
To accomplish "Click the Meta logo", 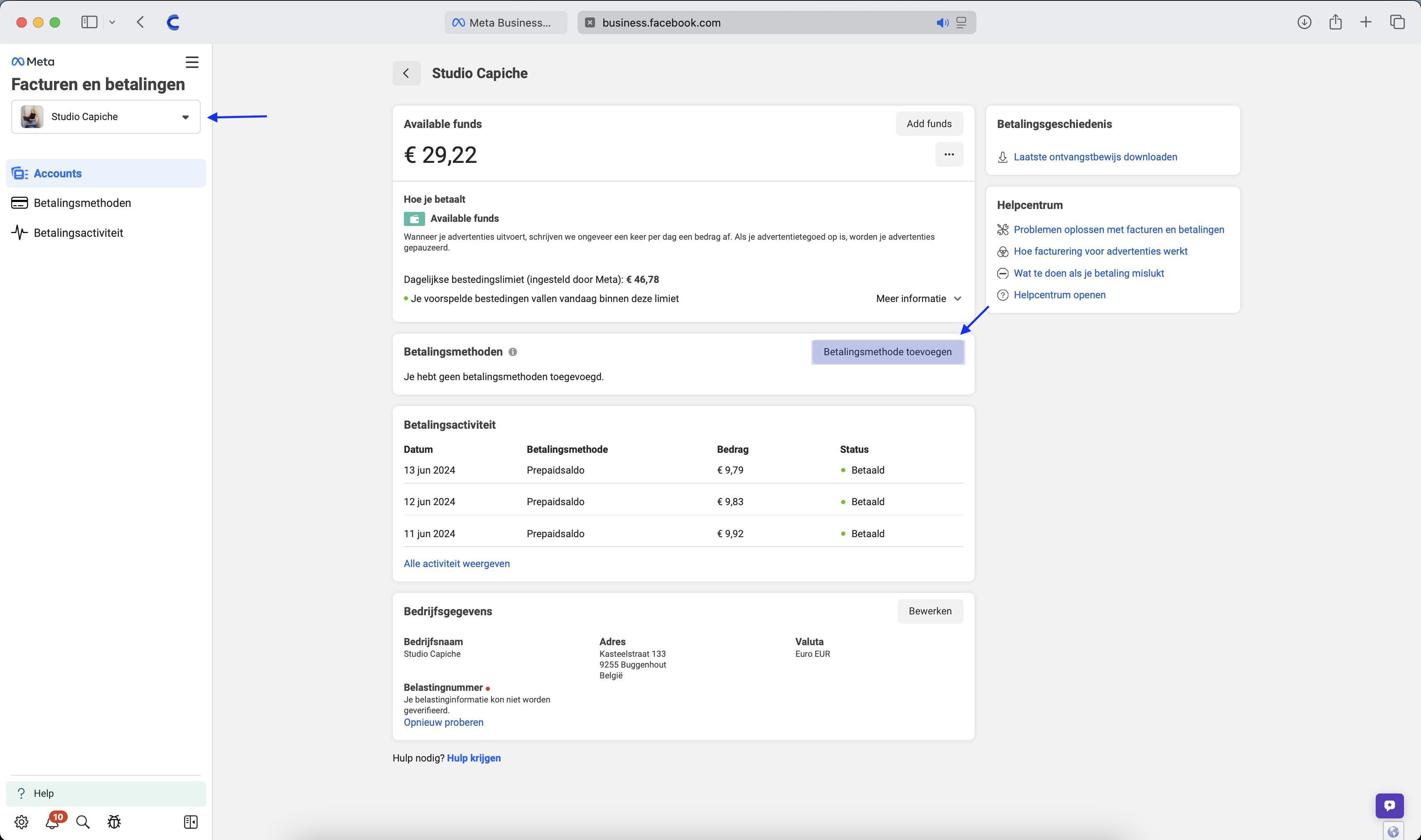I will tap(33, 62).
